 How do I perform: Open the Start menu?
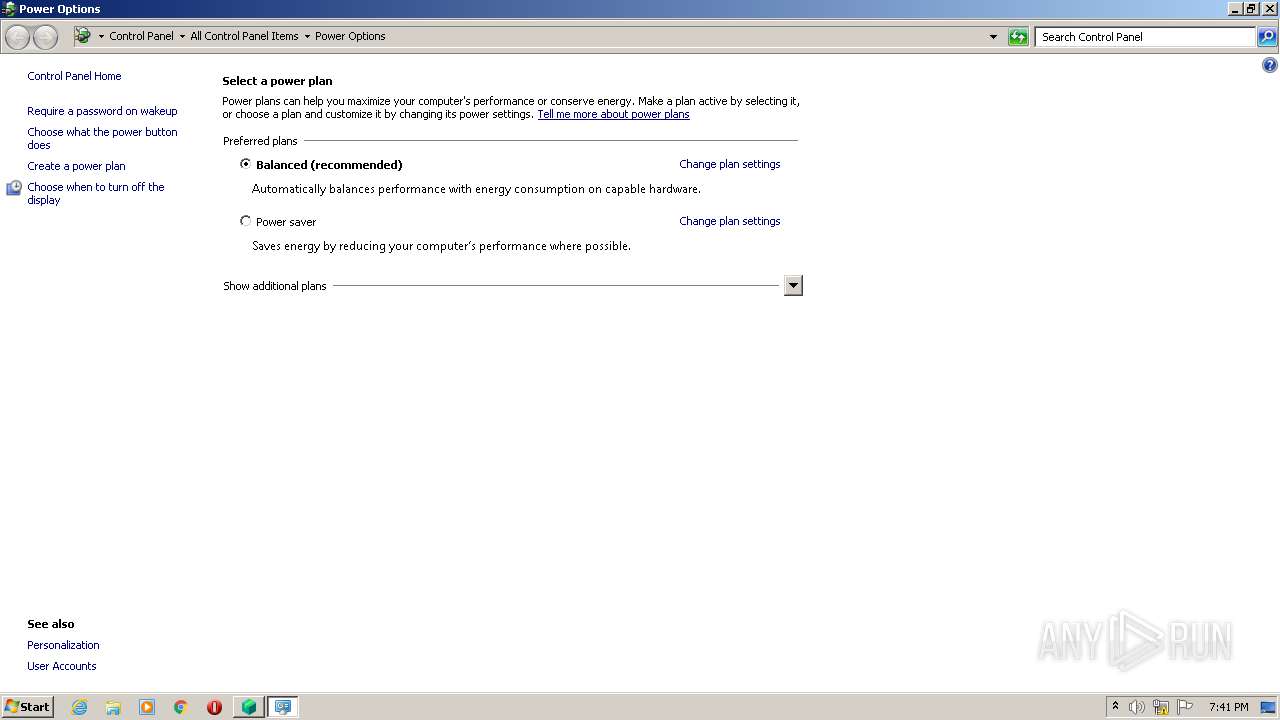click(x=27, y=707)
